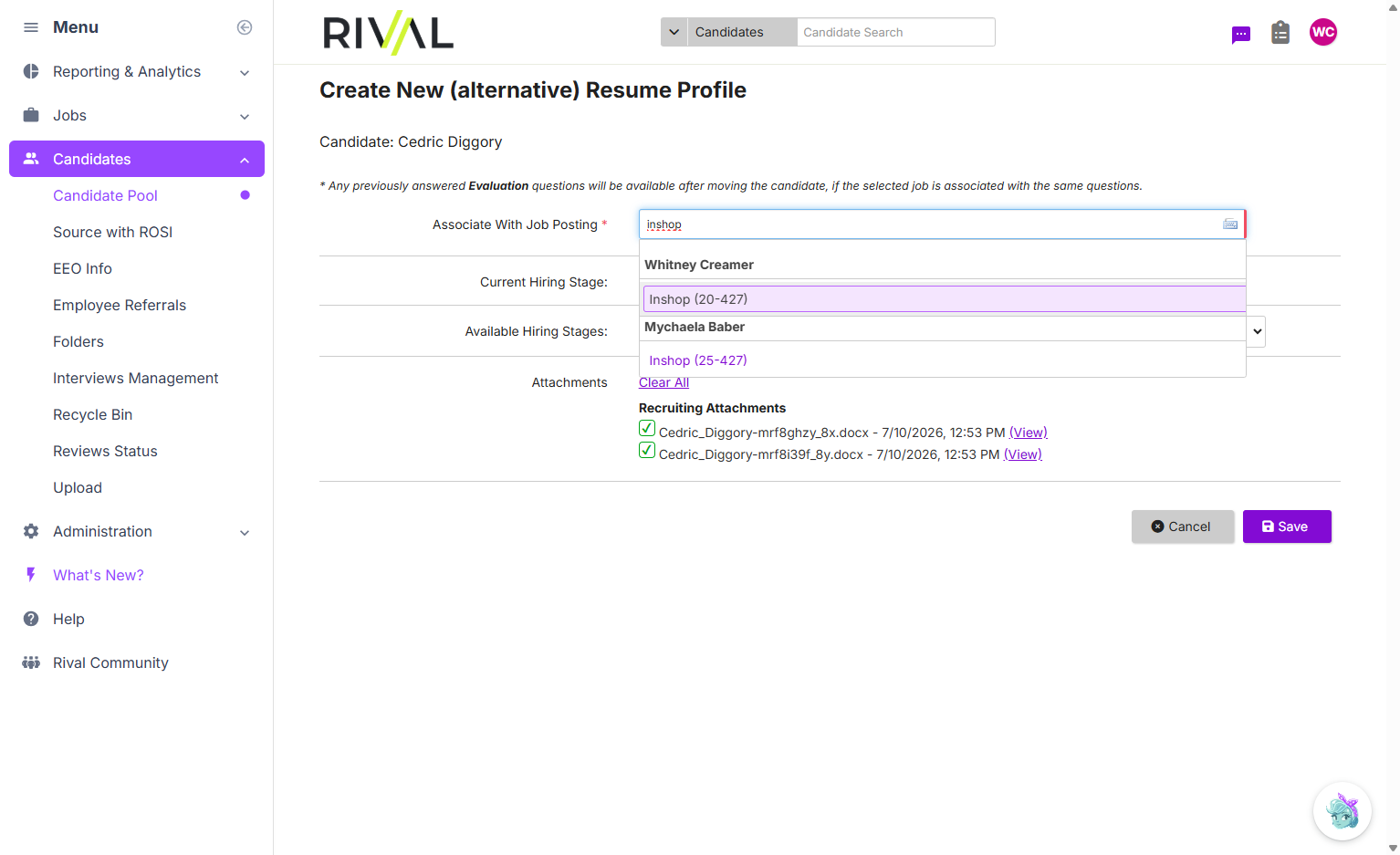Click the Help question mark icon
Viewport: 1400px width, 855px height.
pos(31,619)
